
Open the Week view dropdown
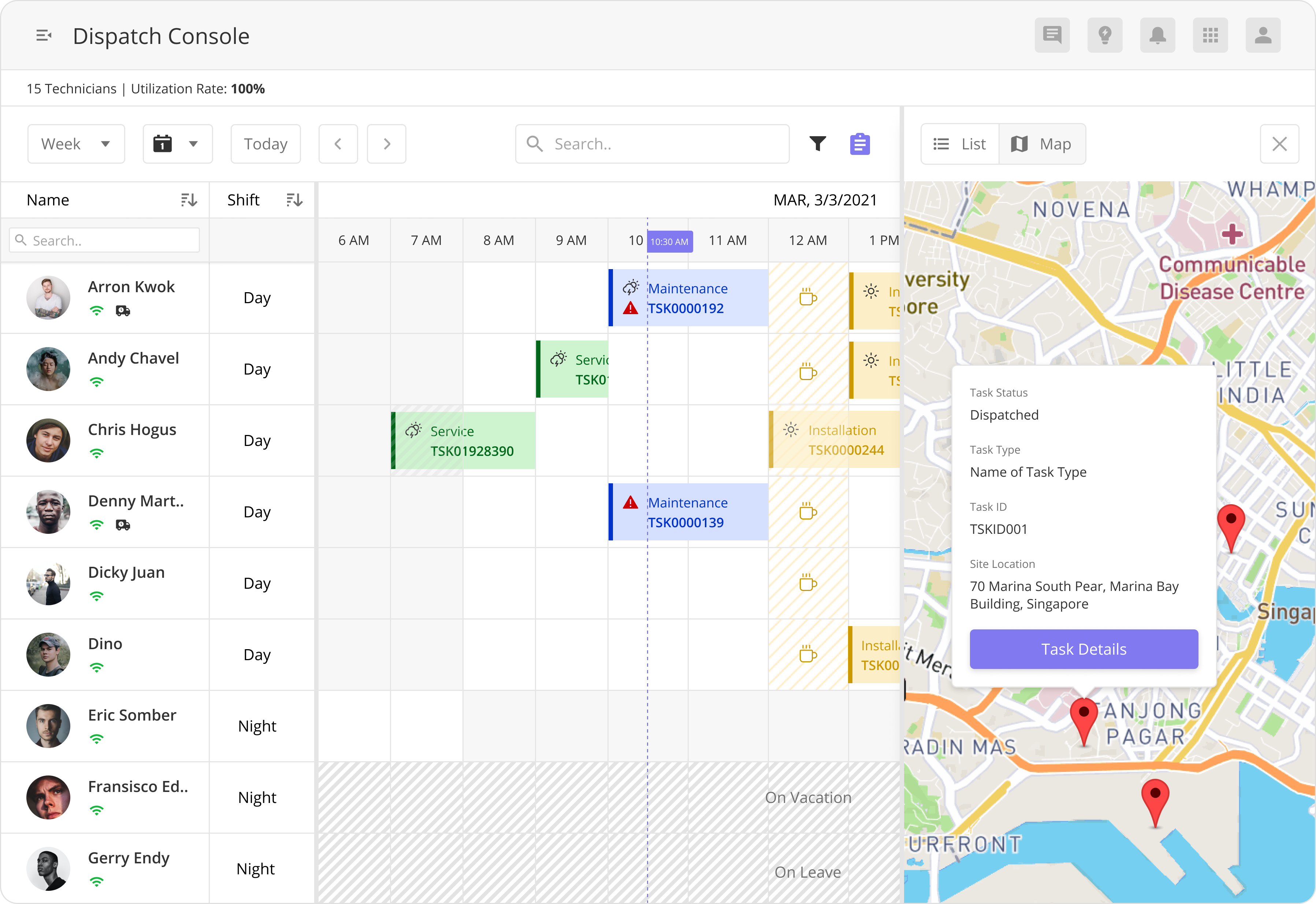coord(76,144)
